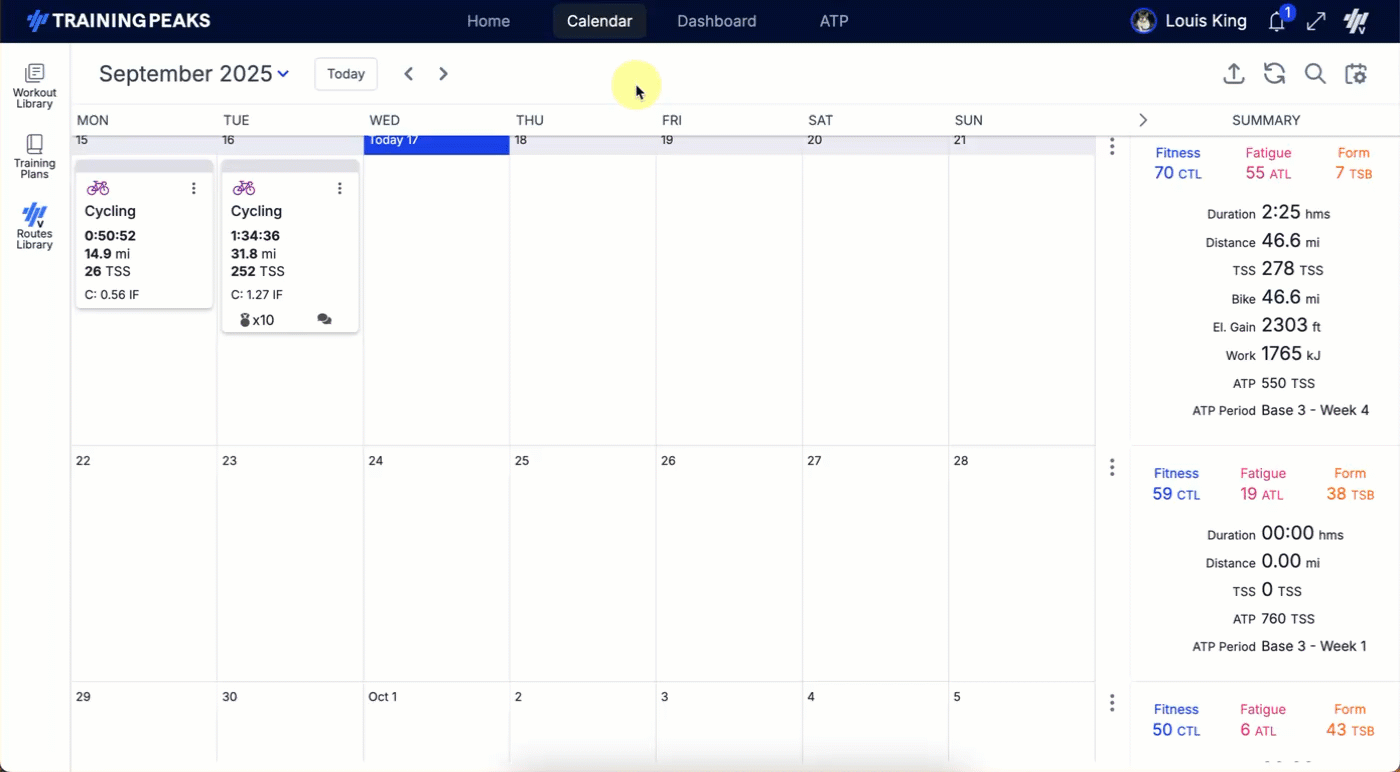Click the Today button
This screenshot has height=772, width=1400.
tap(345, 73)
